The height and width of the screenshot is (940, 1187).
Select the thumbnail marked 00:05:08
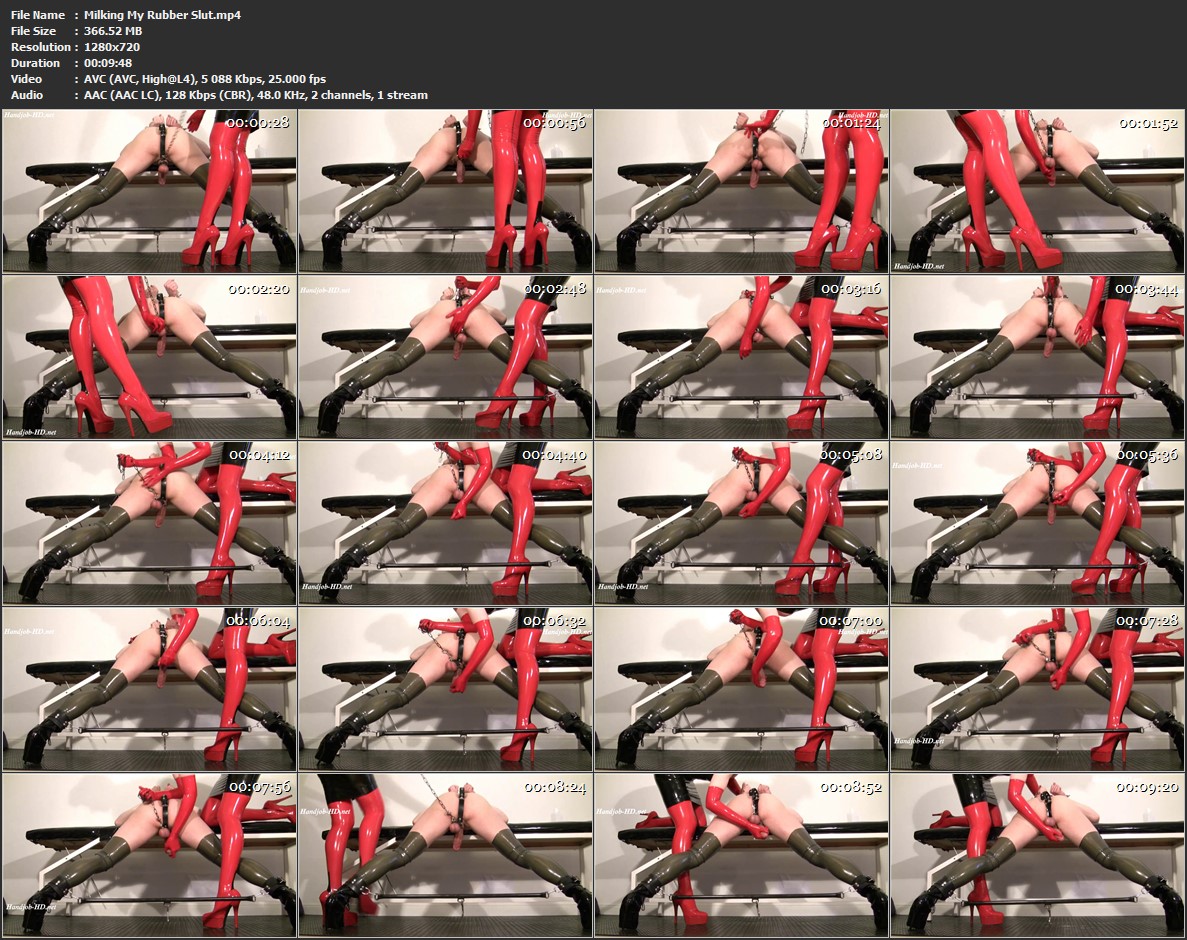pyautogui.click(x=742, y=522)
